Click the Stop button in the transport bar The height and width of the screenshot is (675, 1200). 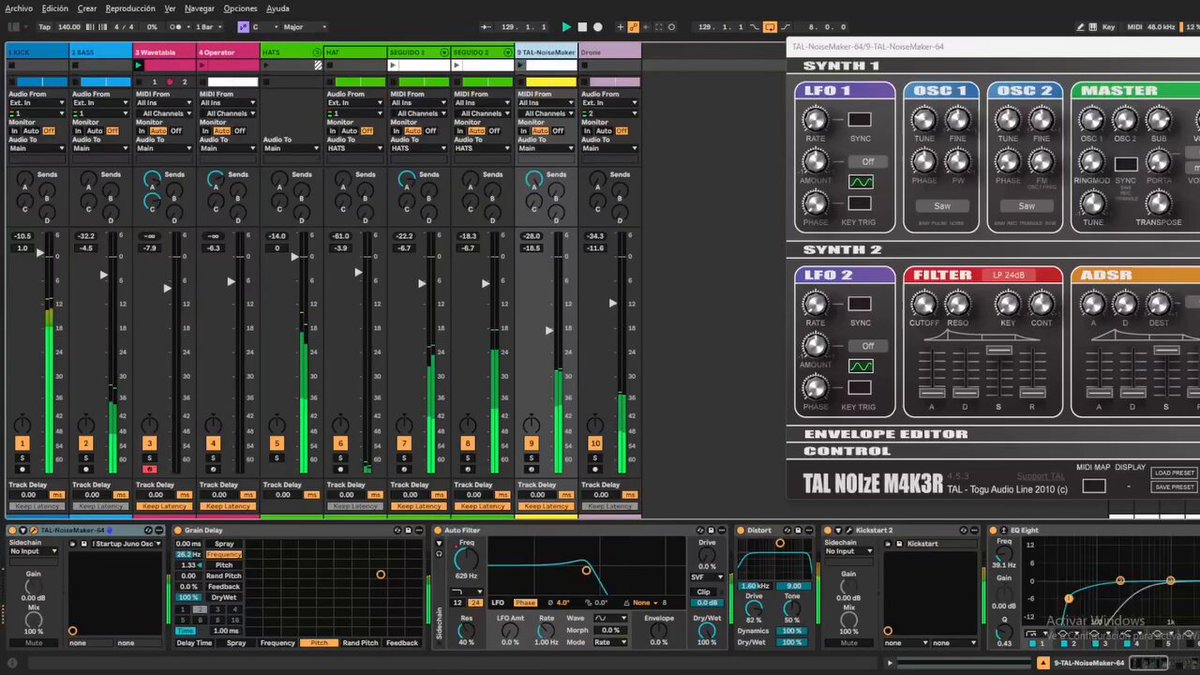tap(582, 27)
